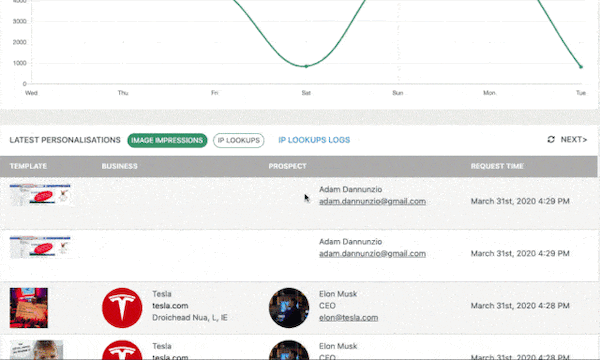Click the Saturday data point on chart
This screenshot has width=600, height=360.
point(306,67)
